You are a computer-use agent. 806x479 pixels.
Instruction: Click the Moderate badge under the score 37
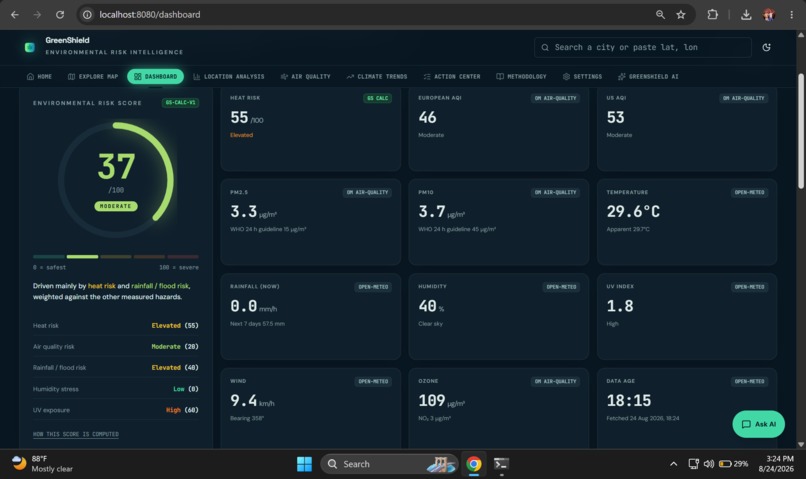pos(116,206)
